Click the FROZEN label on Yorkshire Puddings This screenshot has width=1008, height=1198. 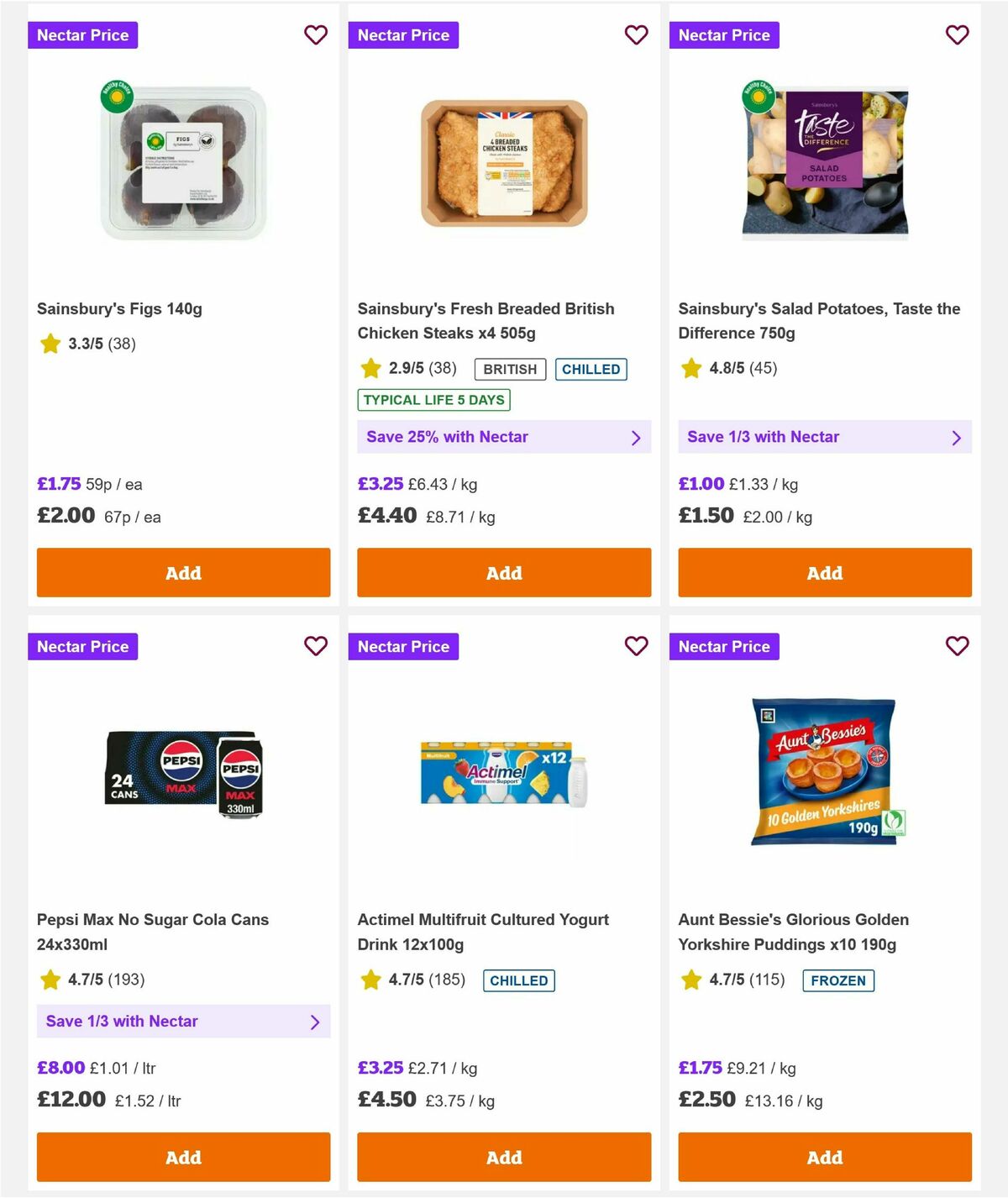click(838, 980)
